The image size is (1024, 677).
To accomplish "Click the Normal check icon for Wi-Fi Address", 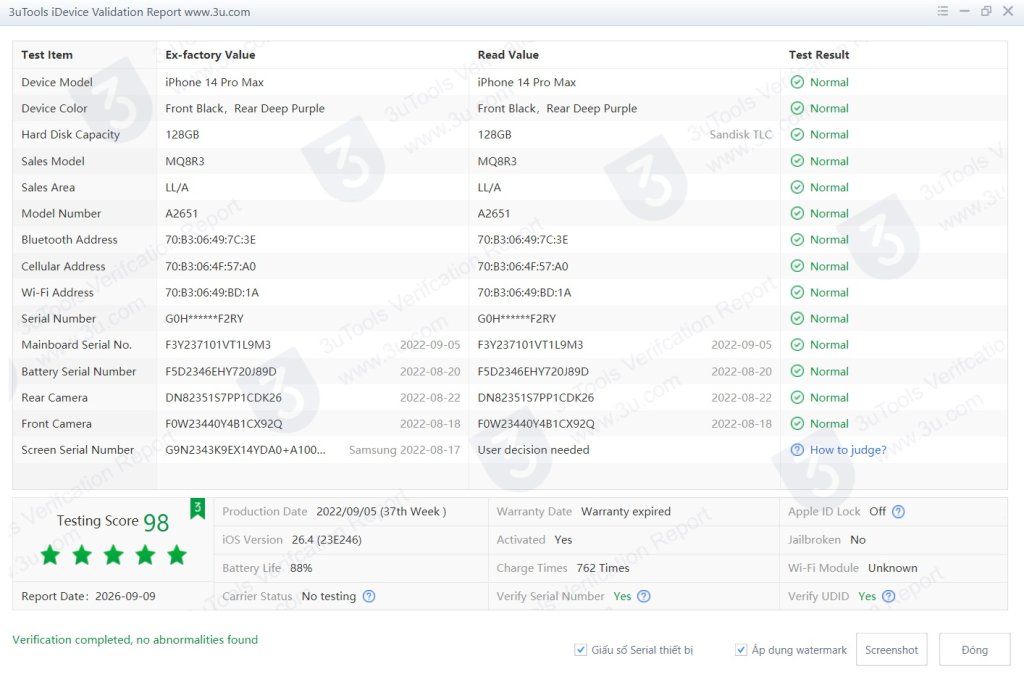I will (x=797, y=292).
